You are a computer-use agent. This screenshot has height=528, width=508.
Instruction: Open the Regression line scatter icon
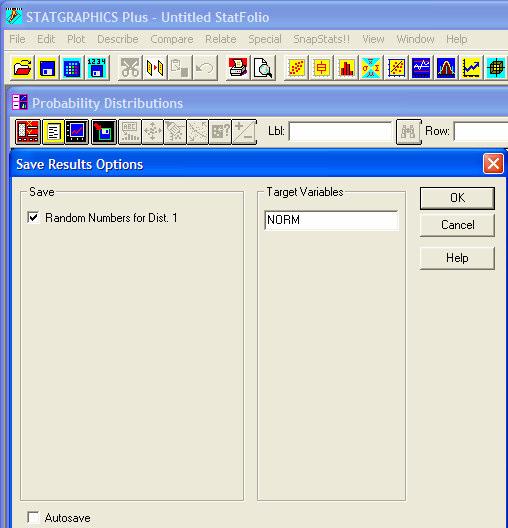click(x=396, y=68)
